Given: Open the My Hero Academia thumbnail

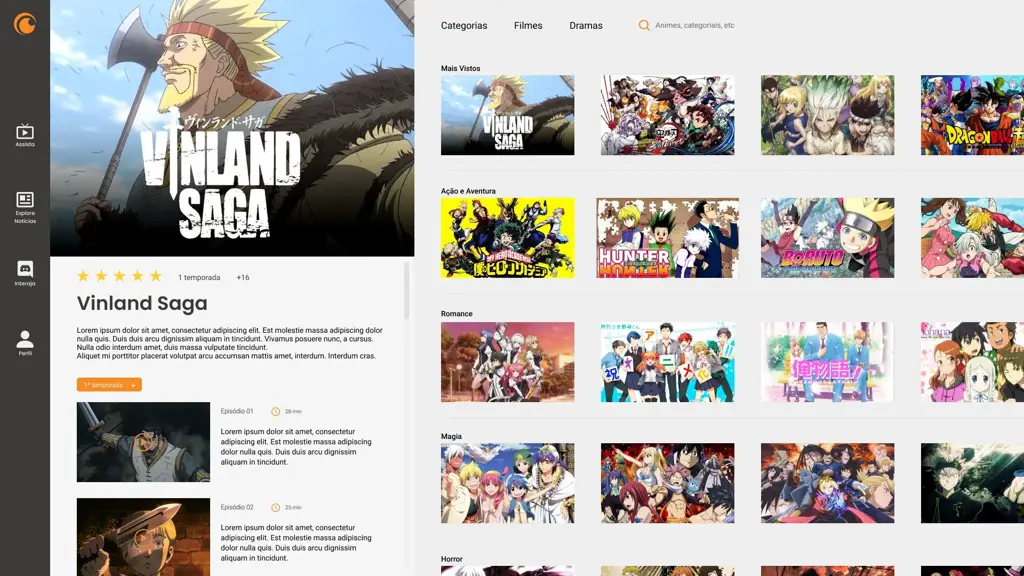Looking at the screenshot, I should [x=507, y=238].
